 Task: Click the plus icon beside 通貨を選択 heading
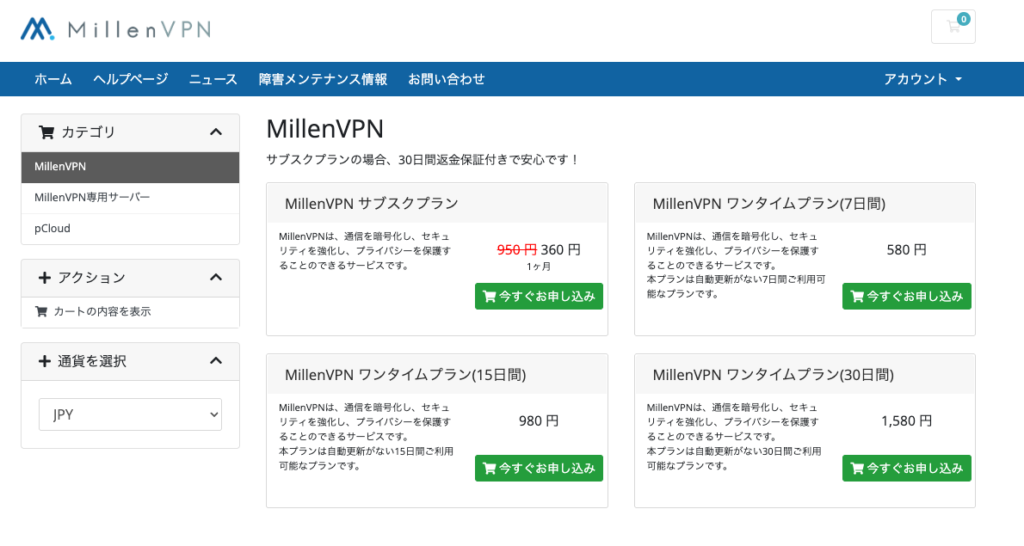pos(44,361)
